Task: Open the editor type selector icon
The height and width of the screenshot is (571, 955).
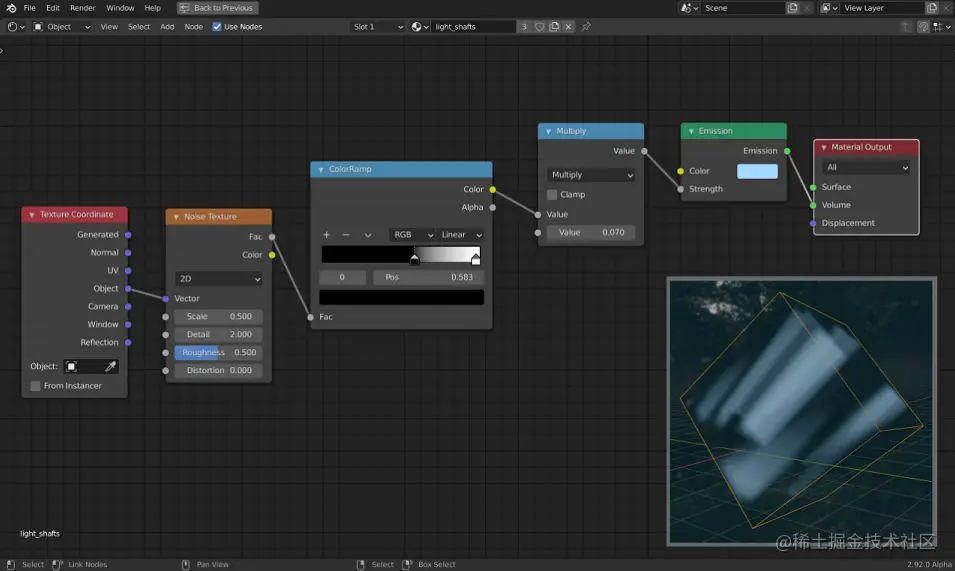Action: 16,27
